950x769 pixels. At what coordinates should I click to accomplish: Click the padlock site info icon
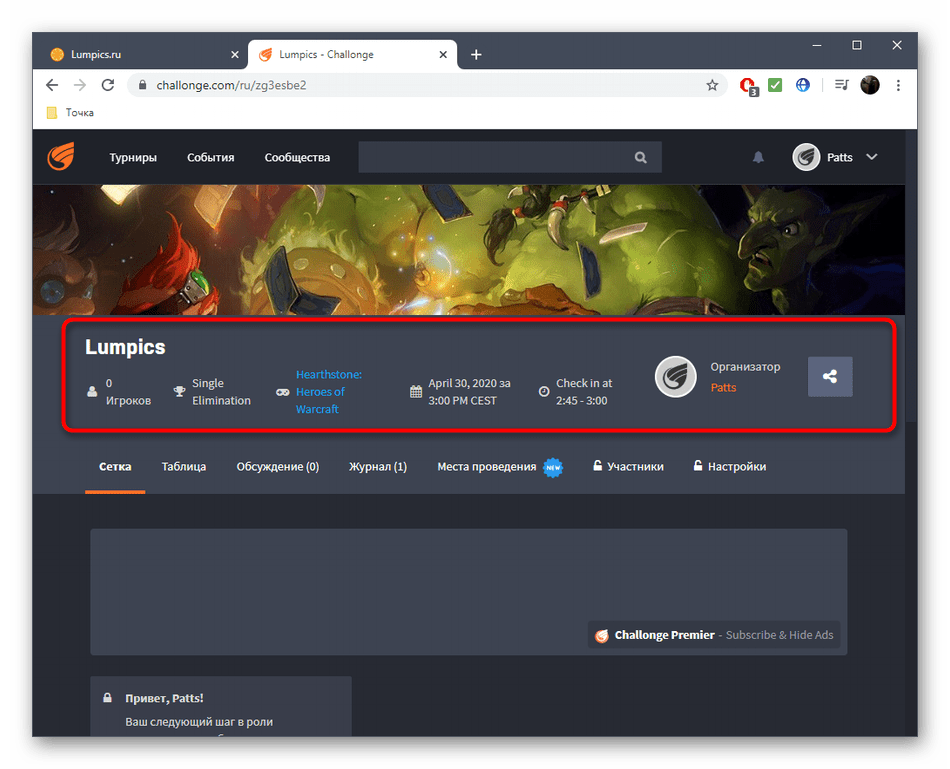coord(142,85)
